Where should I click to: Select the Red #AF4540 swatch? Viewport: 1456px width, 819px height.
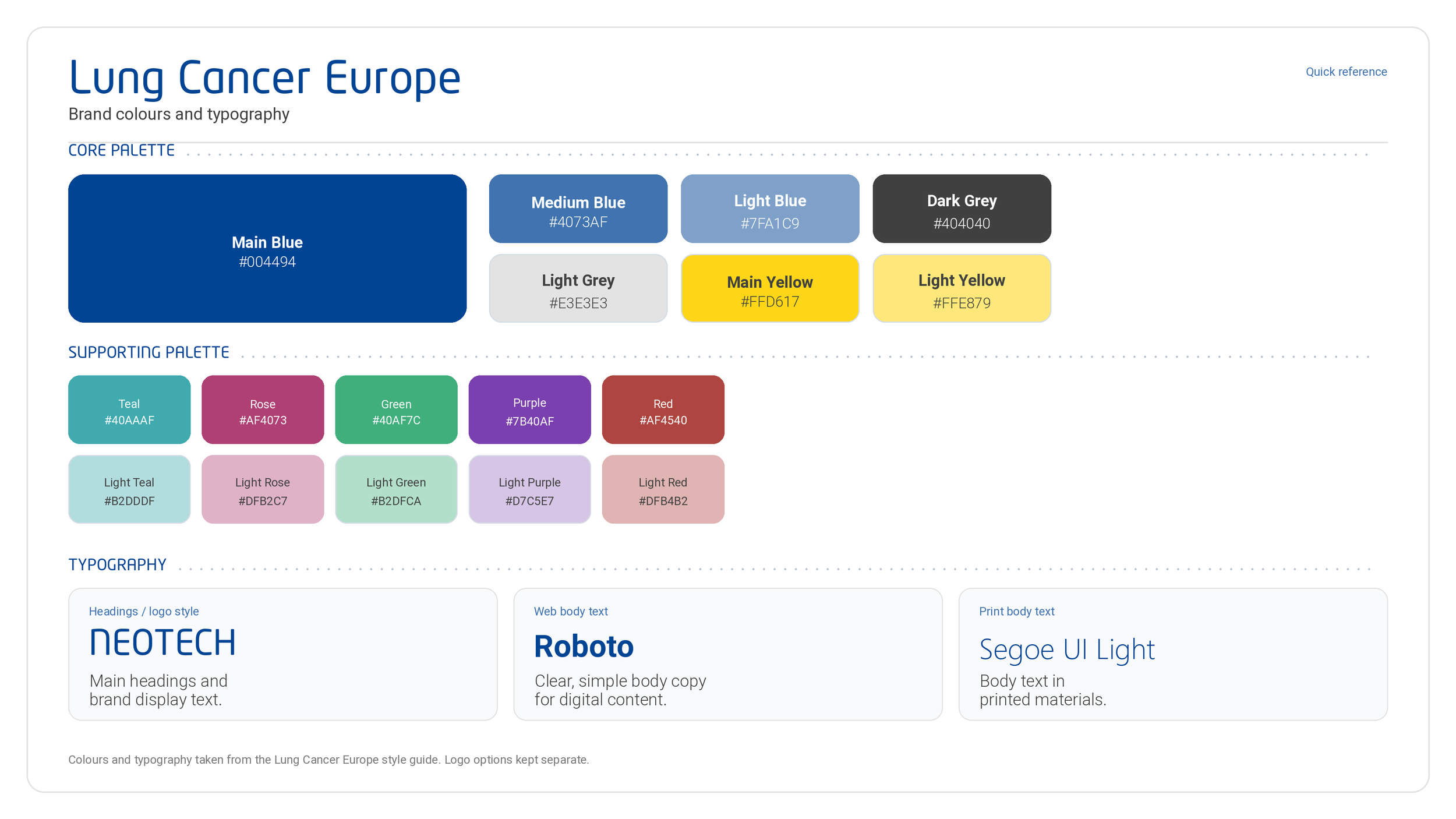pyautogui.click(x=663, y=409)
